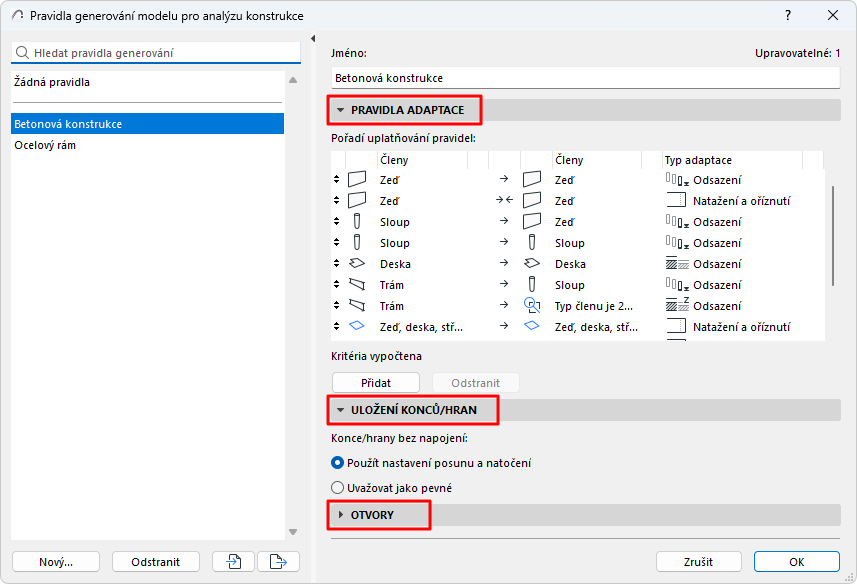Click the Jméno text field
The height and width of the screenshot is (584, 857).
[x=586, y=77]
